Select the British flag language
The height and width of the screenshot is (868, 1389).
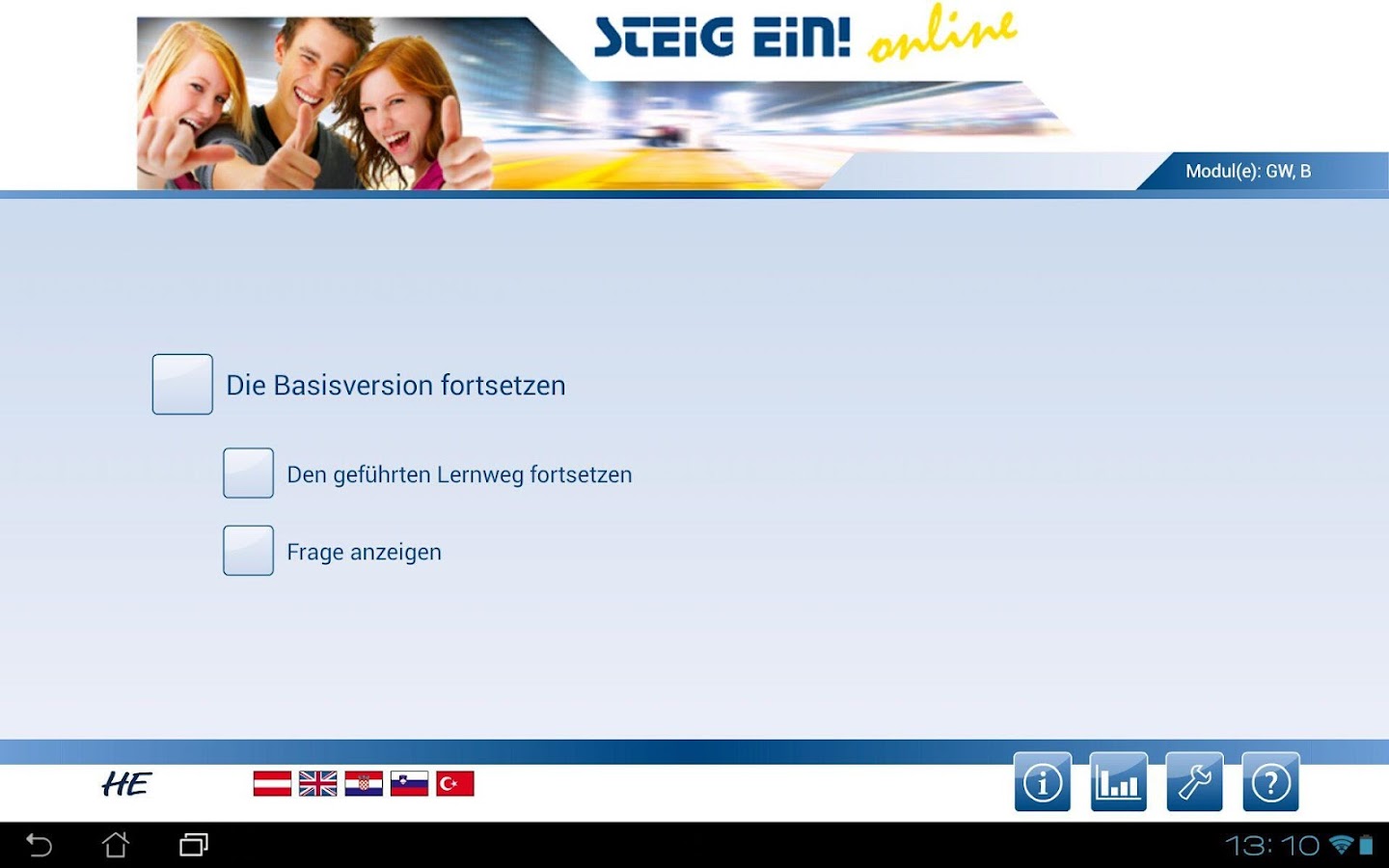click(317, 784)
